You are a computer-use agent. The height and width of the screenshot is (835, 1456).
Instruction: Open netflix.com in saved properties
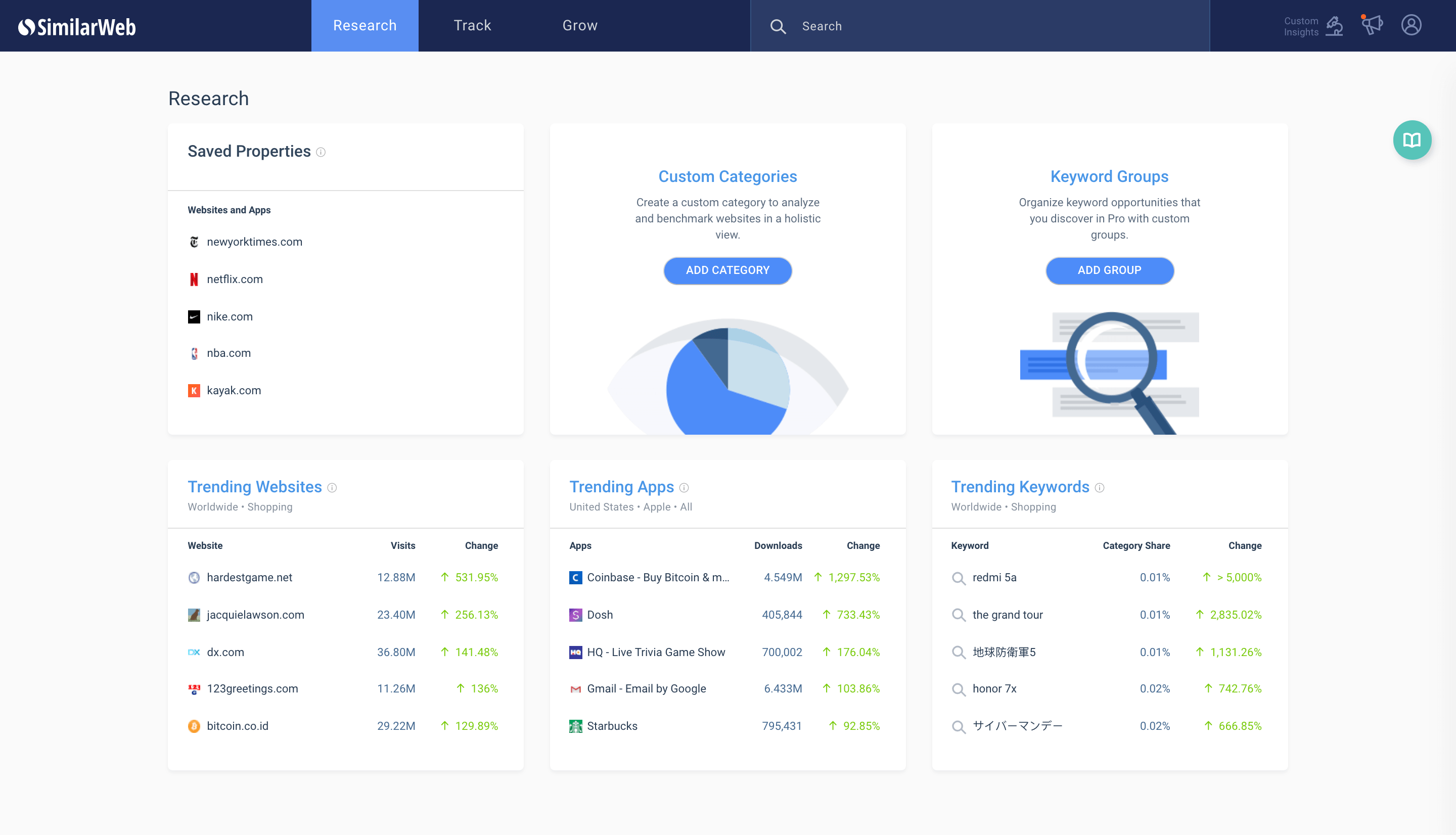point(235,280)
